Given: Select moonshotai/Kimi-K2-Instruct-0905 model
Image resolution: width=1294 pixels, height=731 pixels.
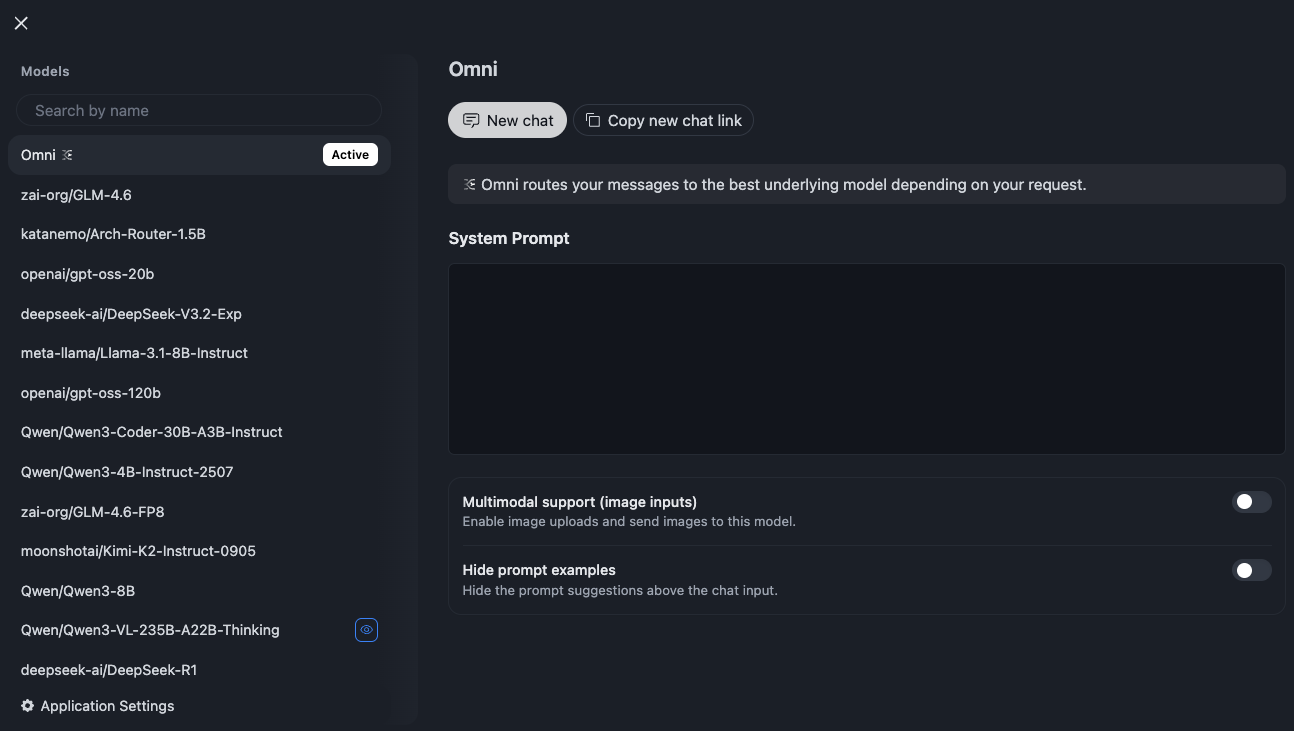Looking at the screenshot, I should (138, 551).
